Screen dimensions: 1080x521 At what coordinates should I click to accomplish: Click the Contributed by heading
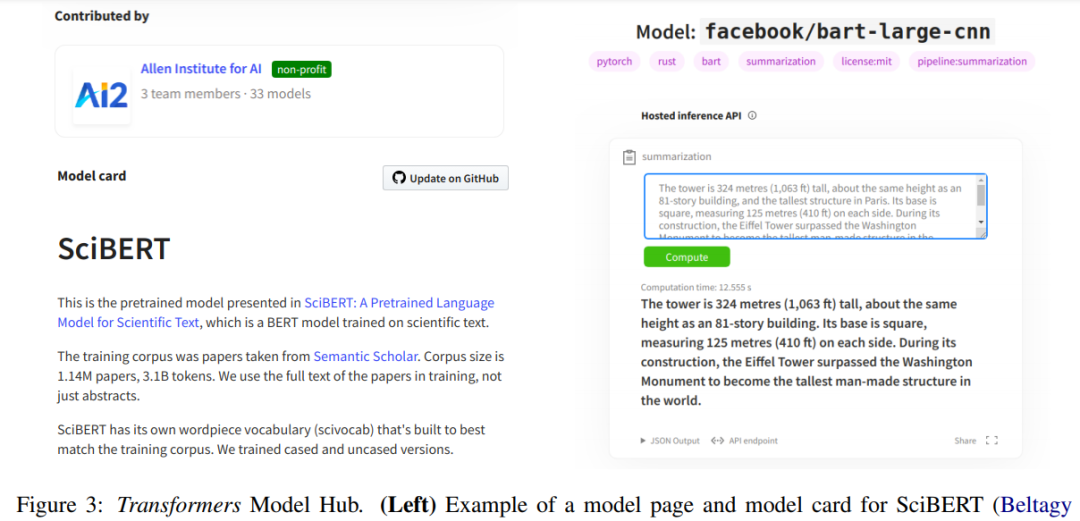pyautogui.click(x=102, y=16)
